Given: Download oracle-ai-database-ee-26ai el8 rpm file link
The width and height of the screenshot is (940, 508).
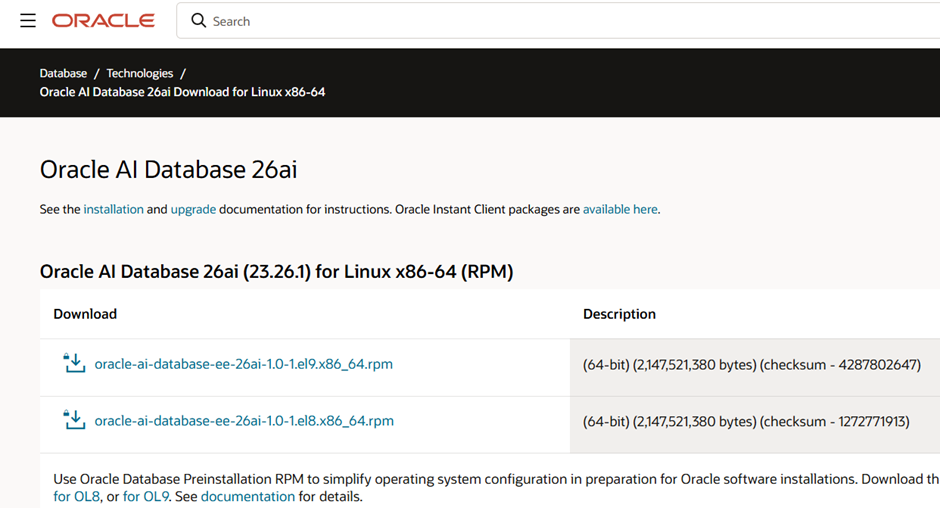Looking at the screenshot, I should click(x=244, y=421).
